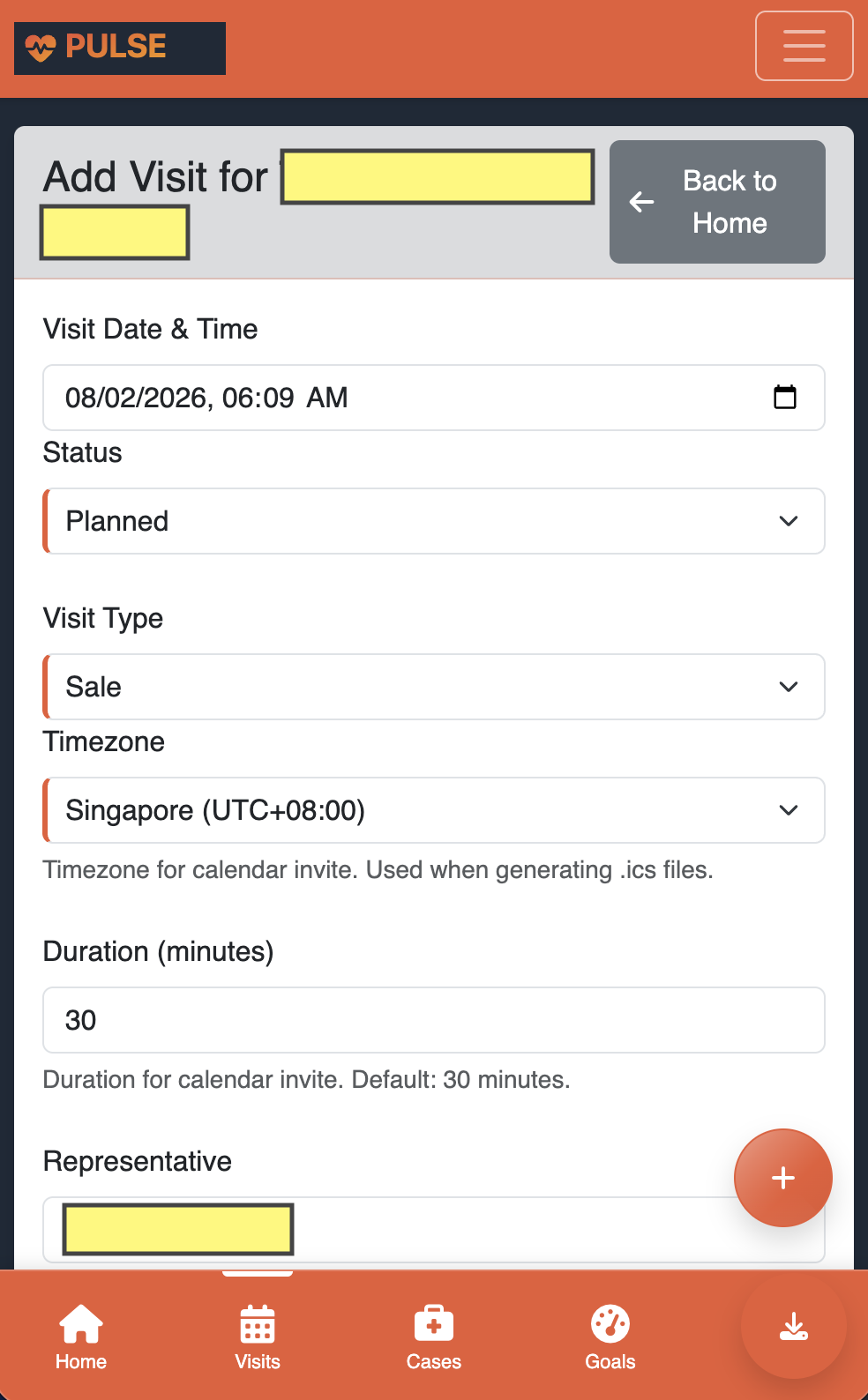
Task: Open the Status dropdown showing Planned
Action: [x=433, y=521]
